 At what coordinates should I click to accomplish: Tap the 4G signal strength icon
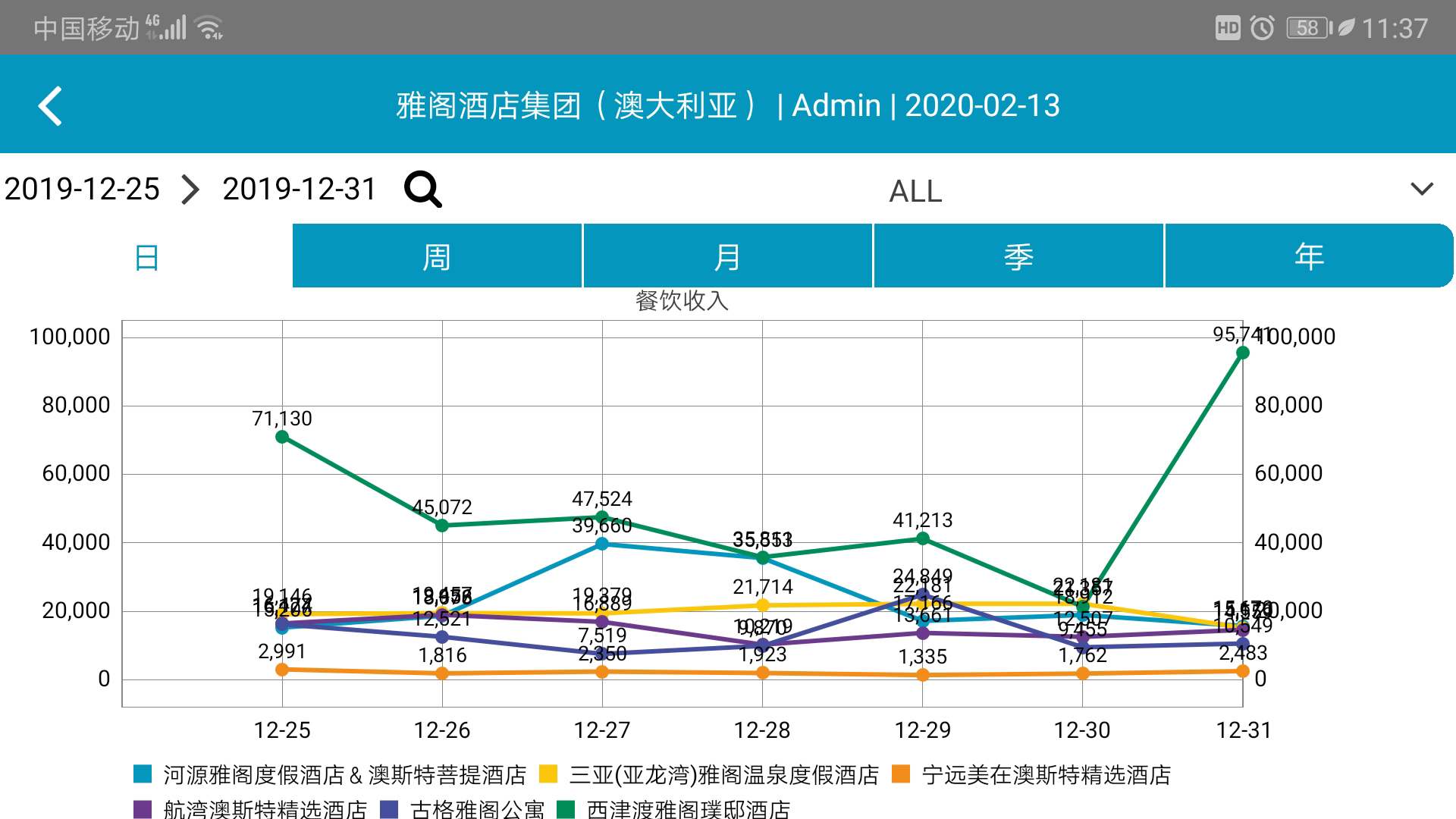click(x=166, y=27)
